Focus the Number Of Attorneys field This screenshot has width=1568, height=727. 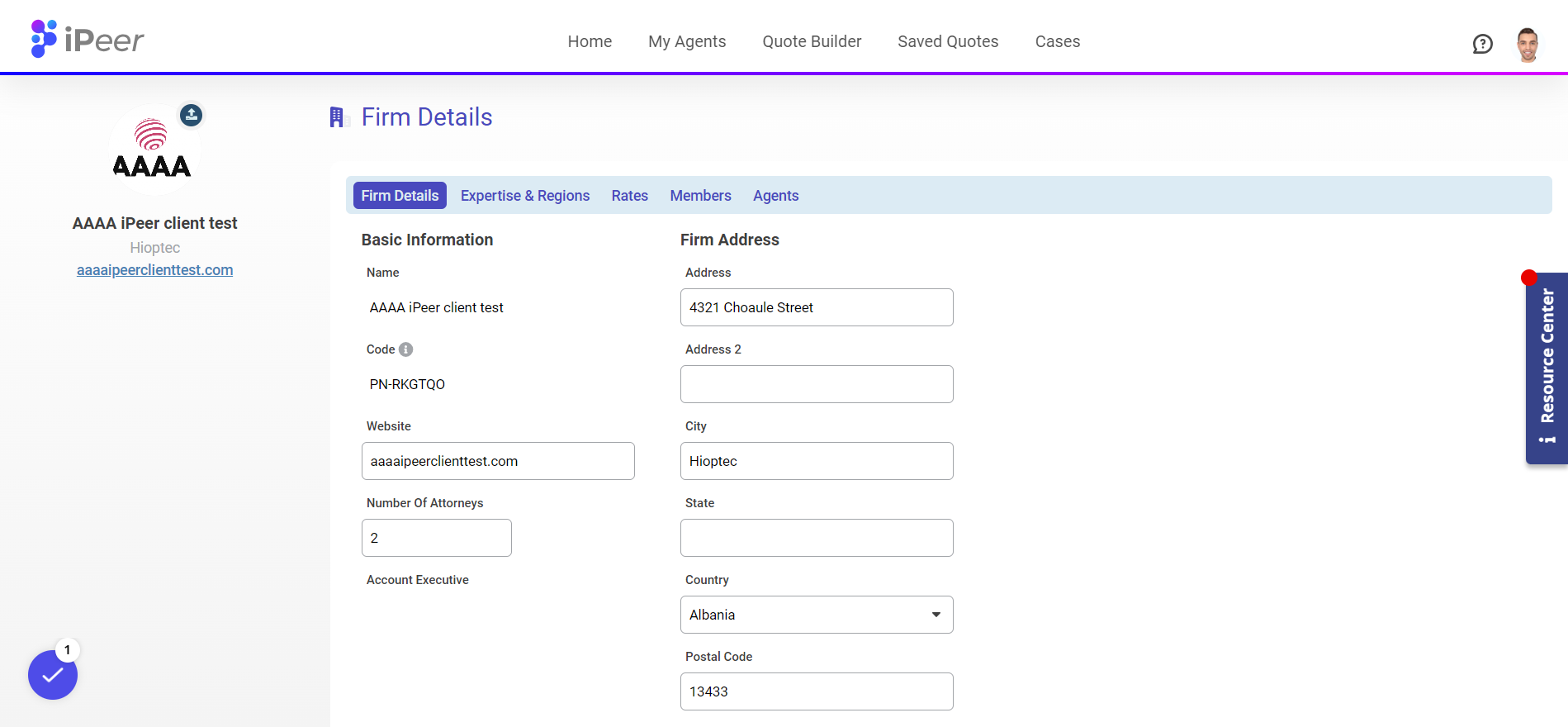(x=436, y=538)
